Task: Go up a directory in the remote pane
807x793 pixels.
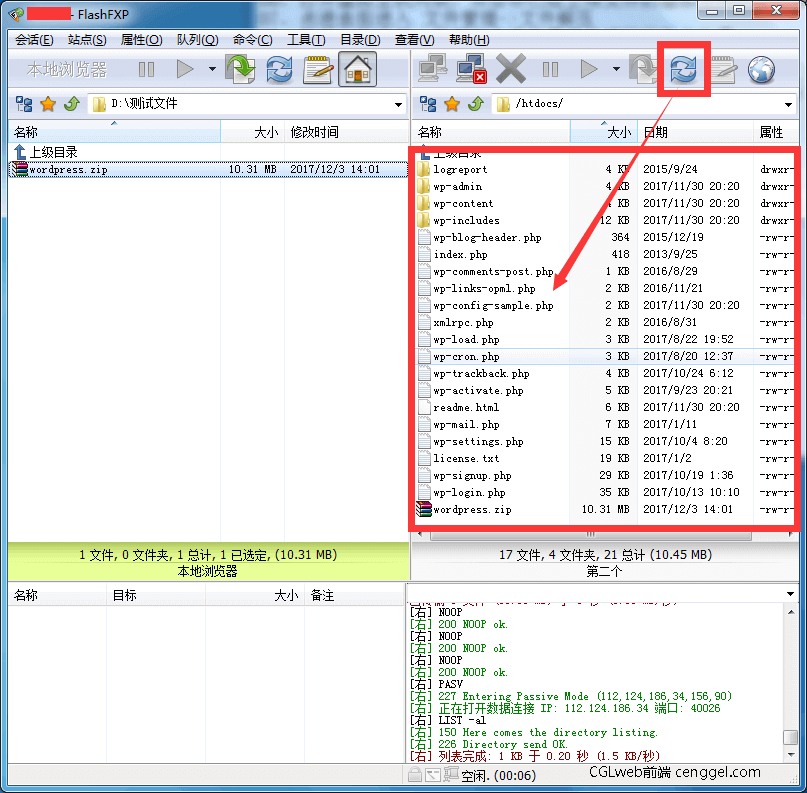Action: tap(476, 104)
